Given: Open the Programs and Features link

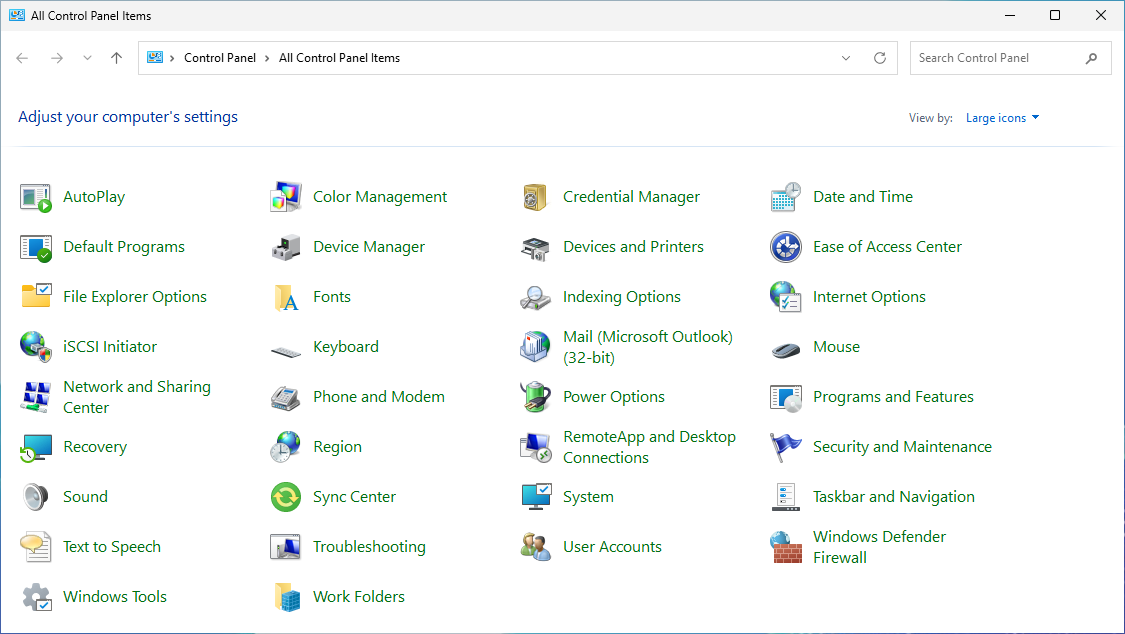Looking at the screenshot, I should coord(893,397).
